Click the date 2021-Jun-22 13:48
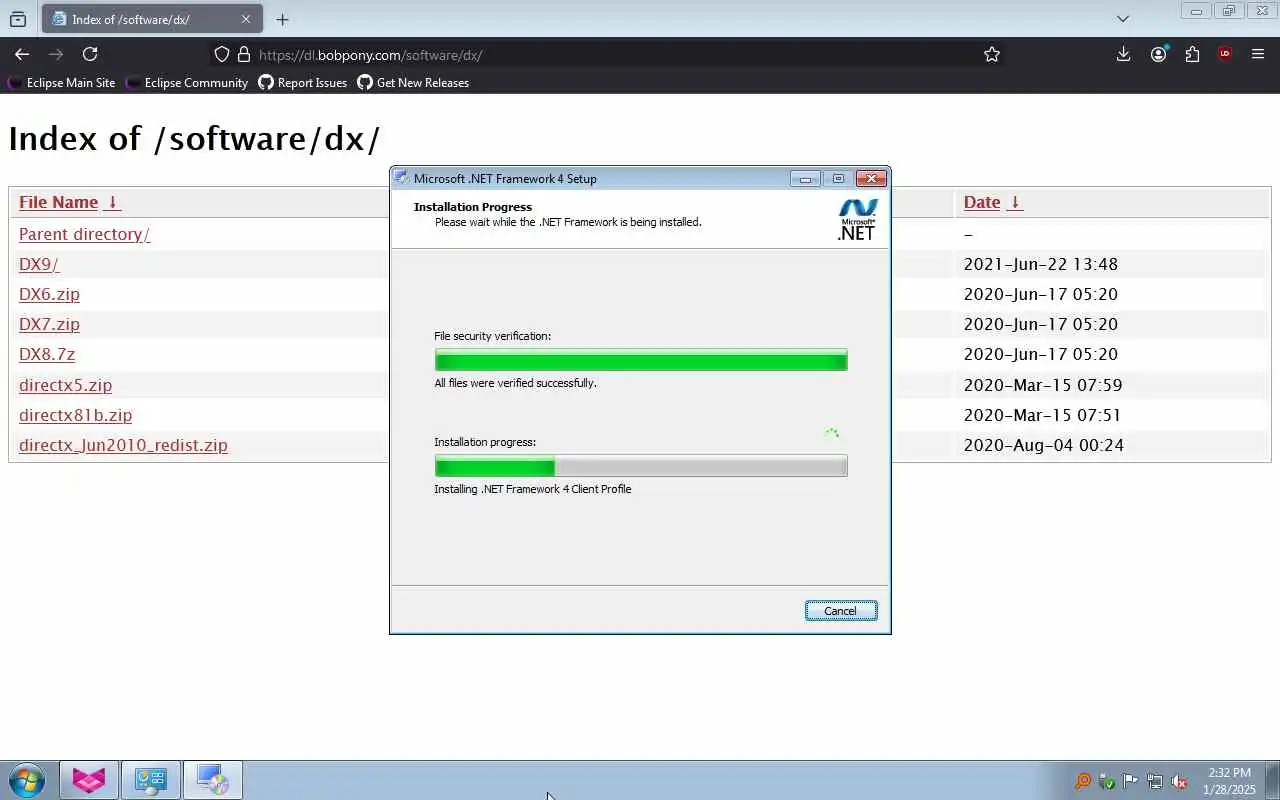Viewport: 1280px width, 800px height. pyautogui.click(x=1041, y=264)
